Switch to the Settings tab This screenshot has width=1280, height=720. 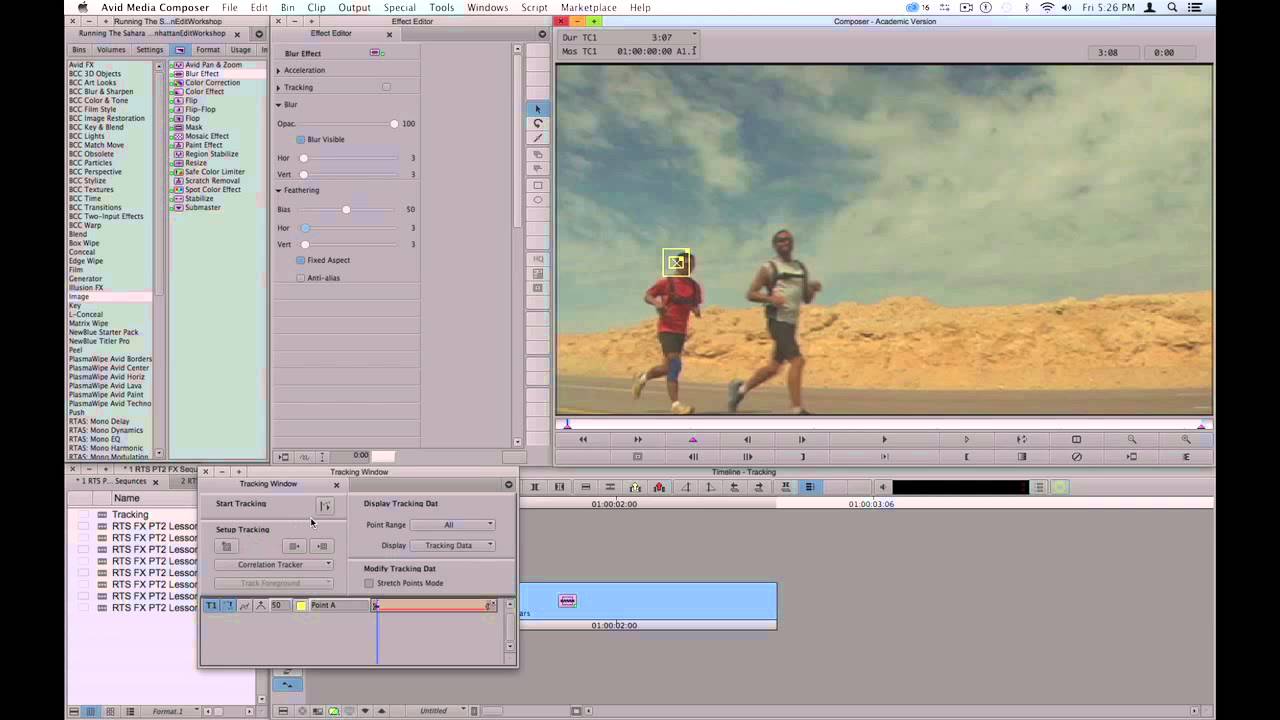click(x=150, y=50)
